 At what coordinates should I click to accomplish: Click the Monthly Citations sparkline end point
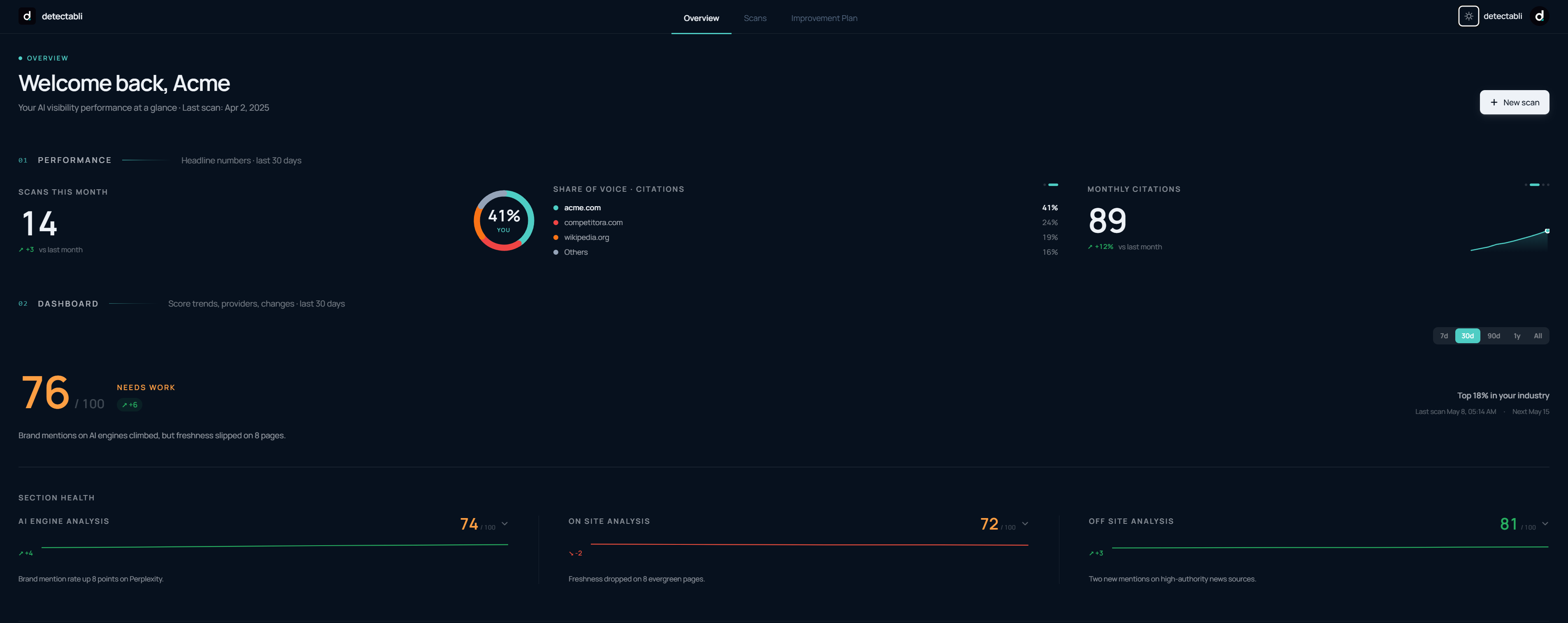click(x=1547, y=231)
